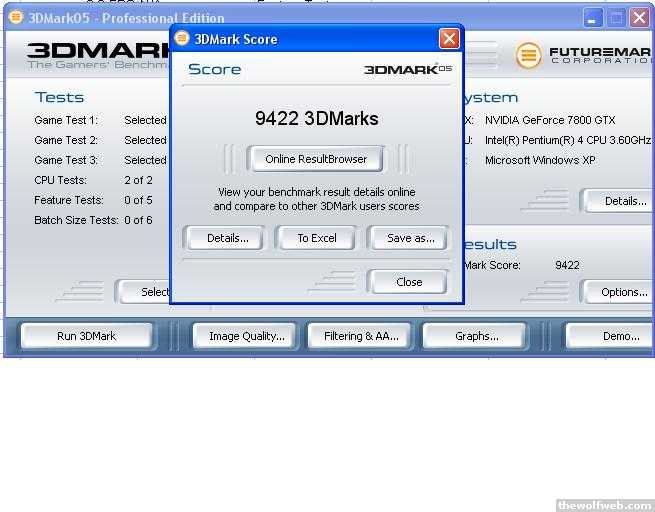Screen dimensions: 655x512
Task: Open Filtering & AA... settings
Action: point(360,336)
